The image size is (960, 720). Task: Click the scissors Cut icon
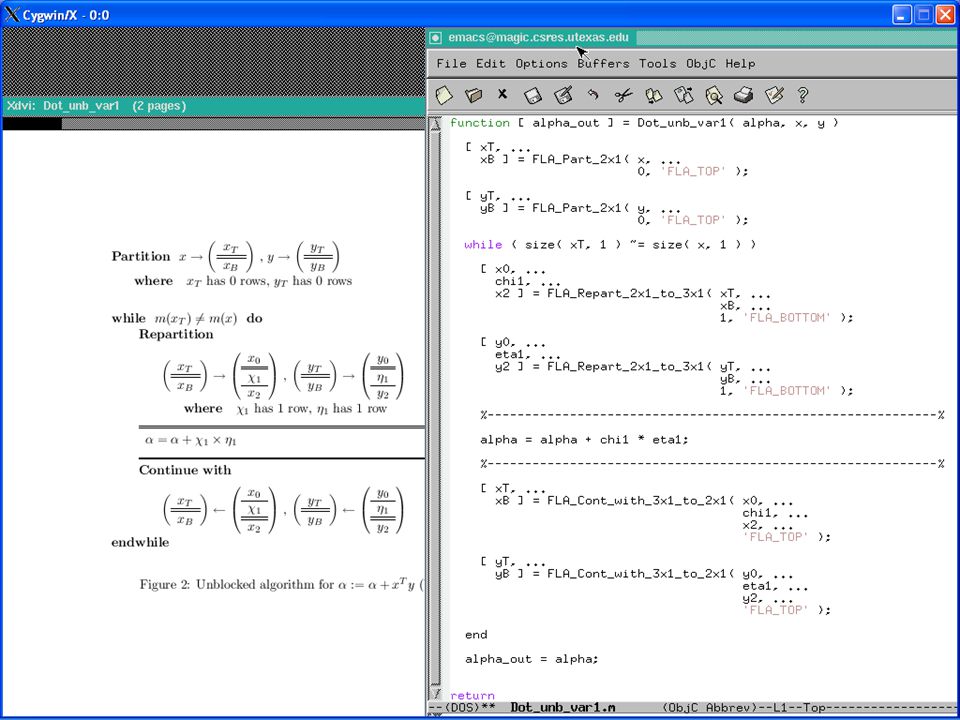point(623,95)
